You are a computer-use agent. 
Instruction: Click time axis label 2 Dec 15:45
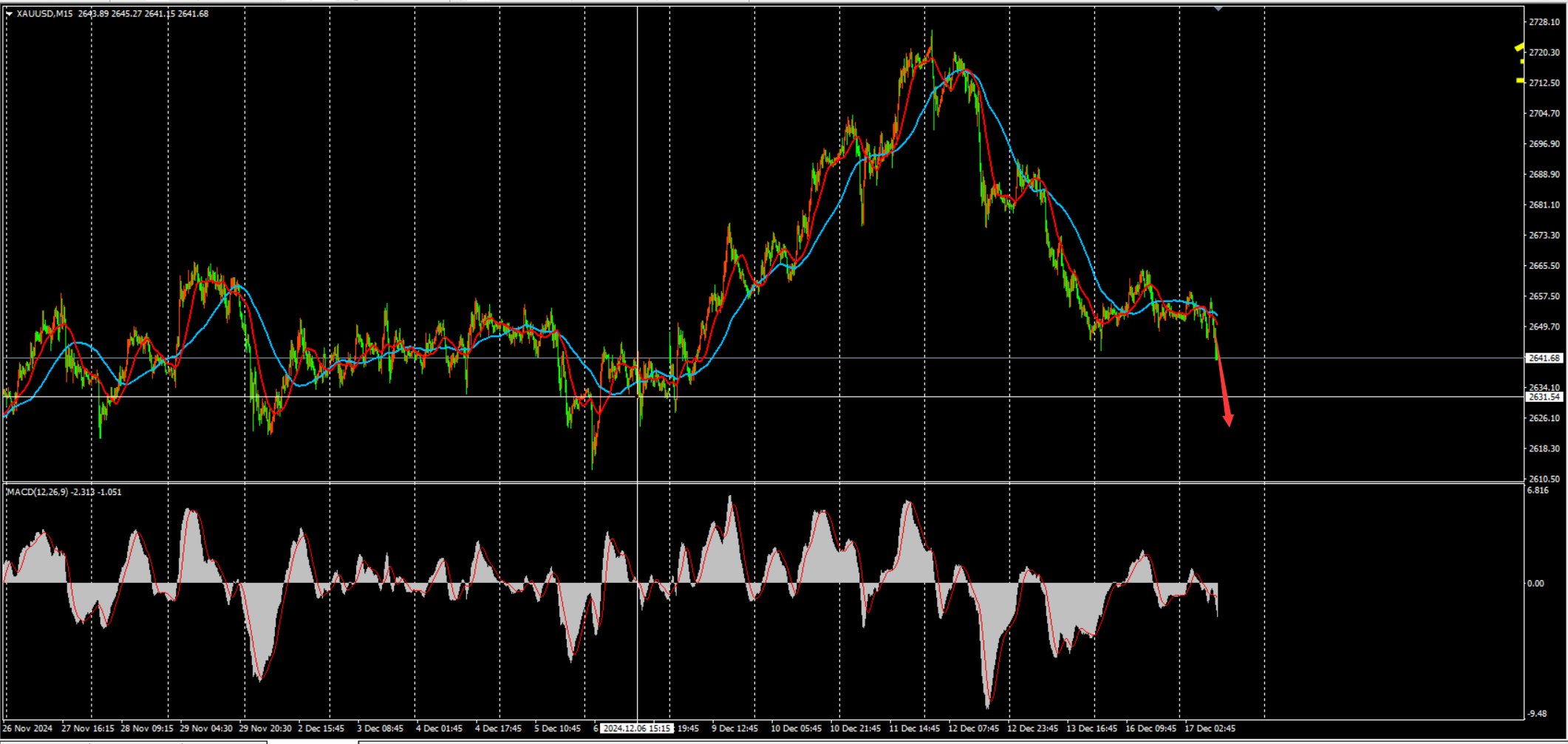pyautogui.click(x=321, y=728)
